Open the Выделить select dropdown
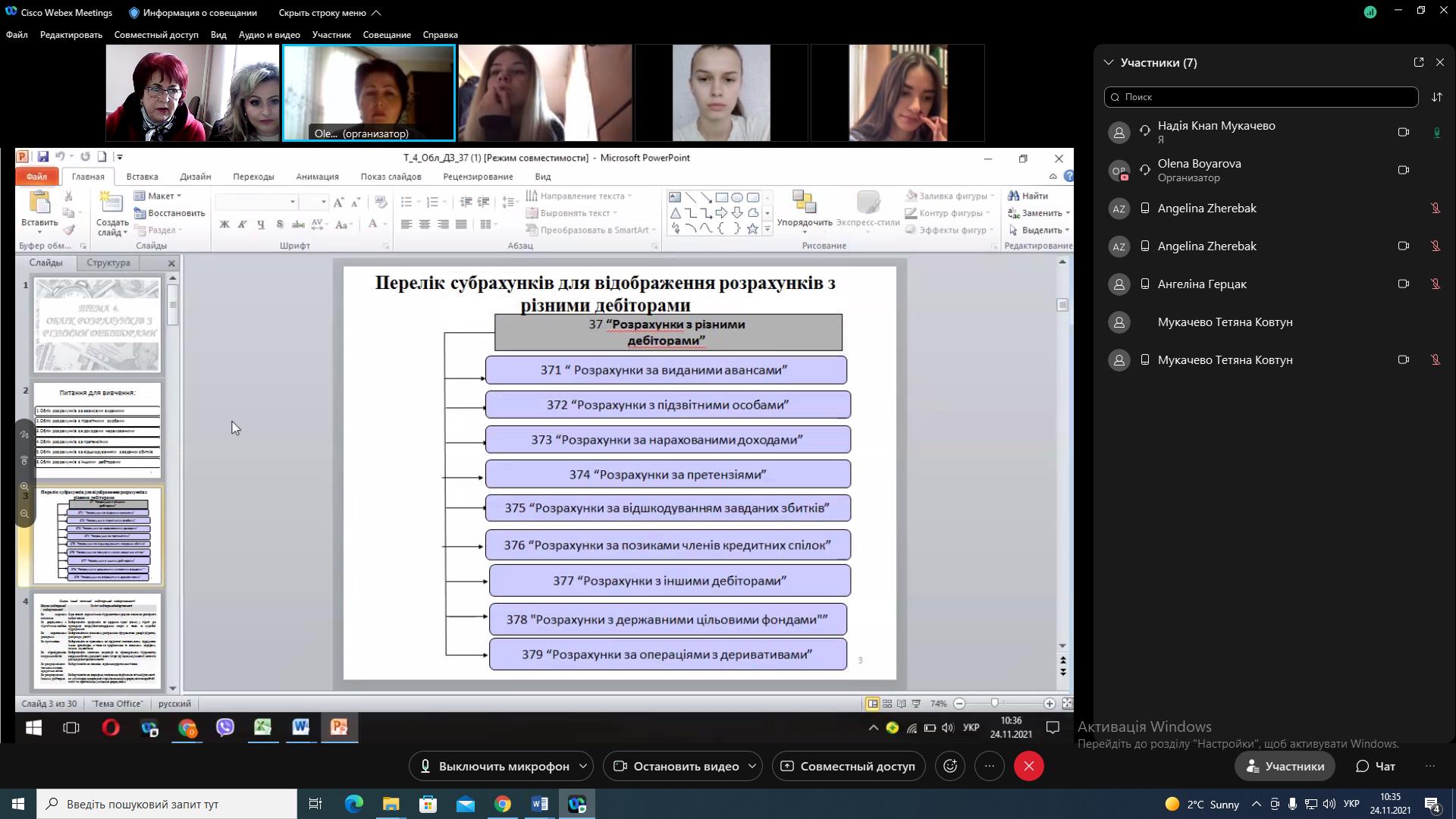 [1038, 230]
